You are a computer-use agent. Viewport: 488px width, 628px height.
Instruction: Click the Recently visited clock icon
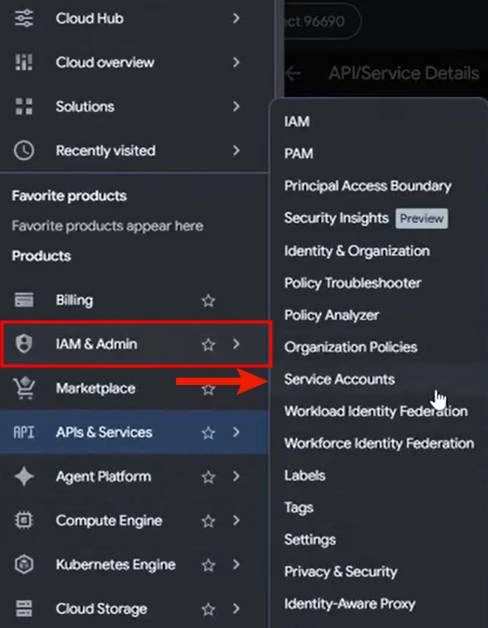click(x=24, y=151)
